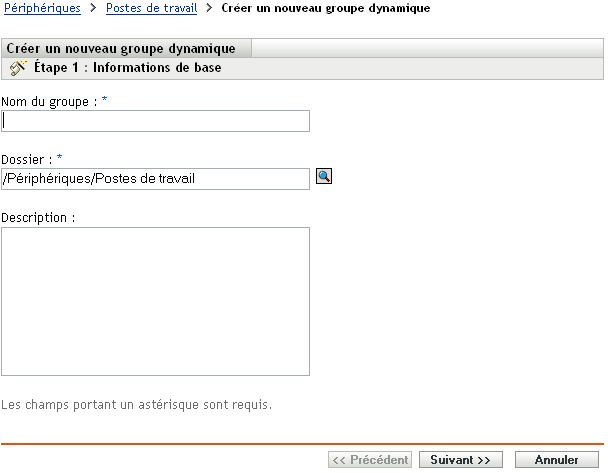Focus the Nom du groupe text field
Screen dimensions: 608x473
[156, 121]
